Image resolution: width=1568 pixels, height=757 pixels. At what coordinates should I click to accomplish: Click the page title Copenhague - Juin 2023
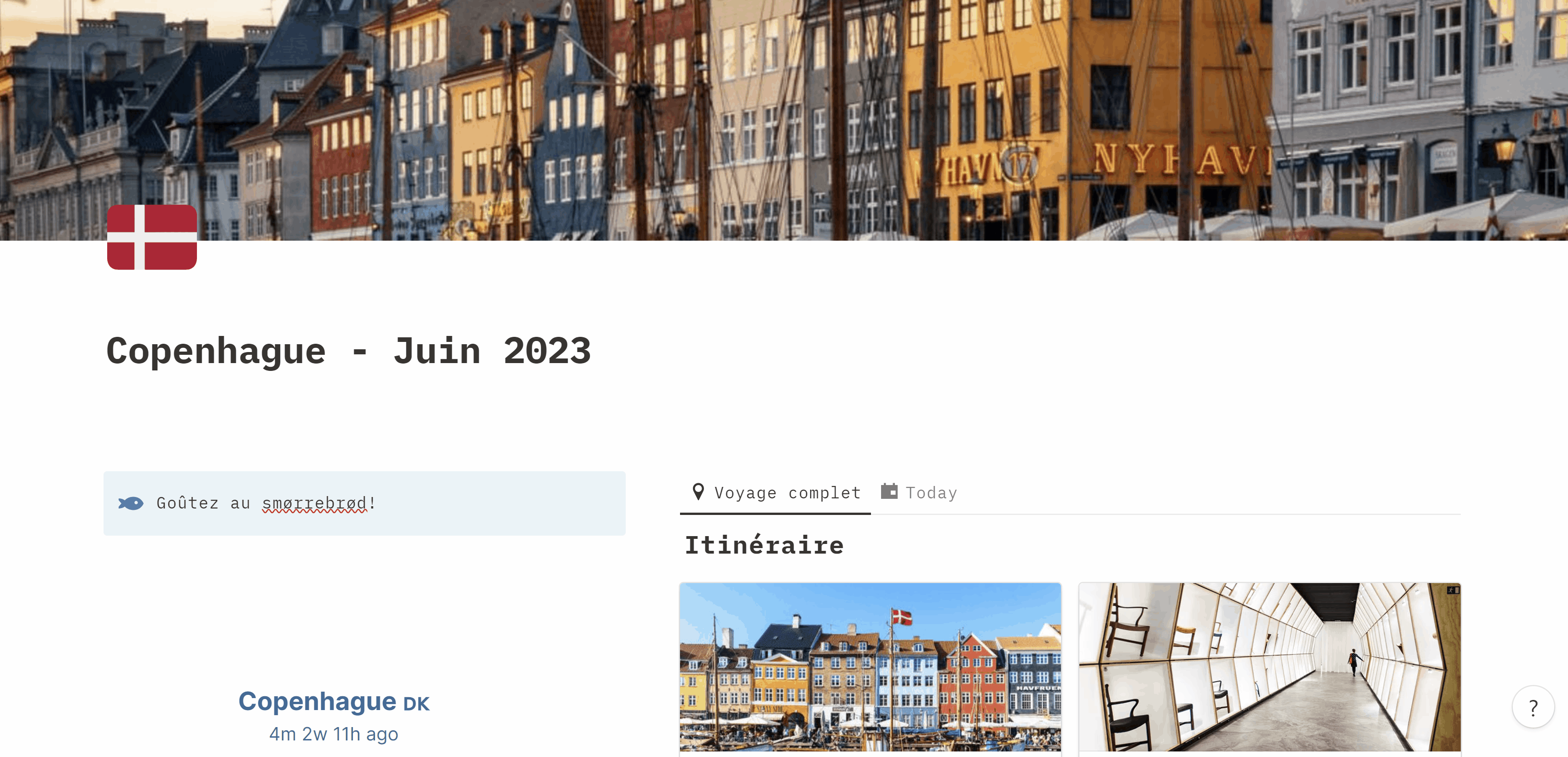point(349,351)
